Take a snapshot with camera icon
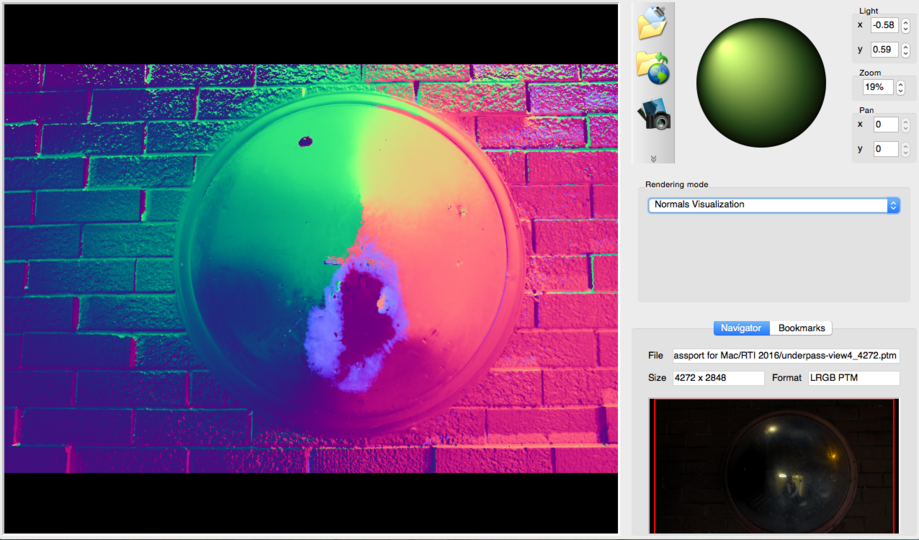Image resolution: width=919 pixels, height=540 pixels. 655,114
